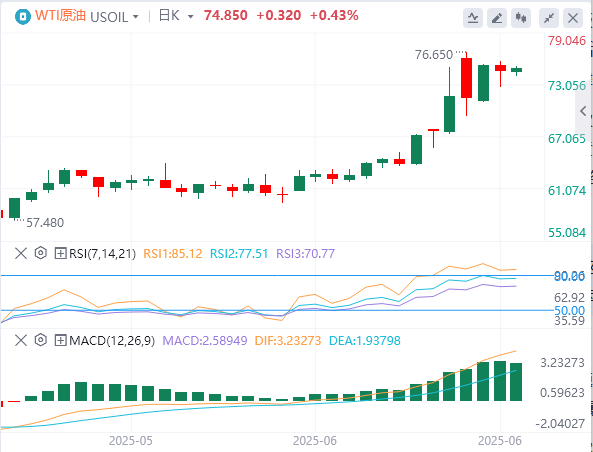Viewport: 593px width, 452px height.
Task: Select the pencil drawing tool icon
Action: (x=497, y=18)
